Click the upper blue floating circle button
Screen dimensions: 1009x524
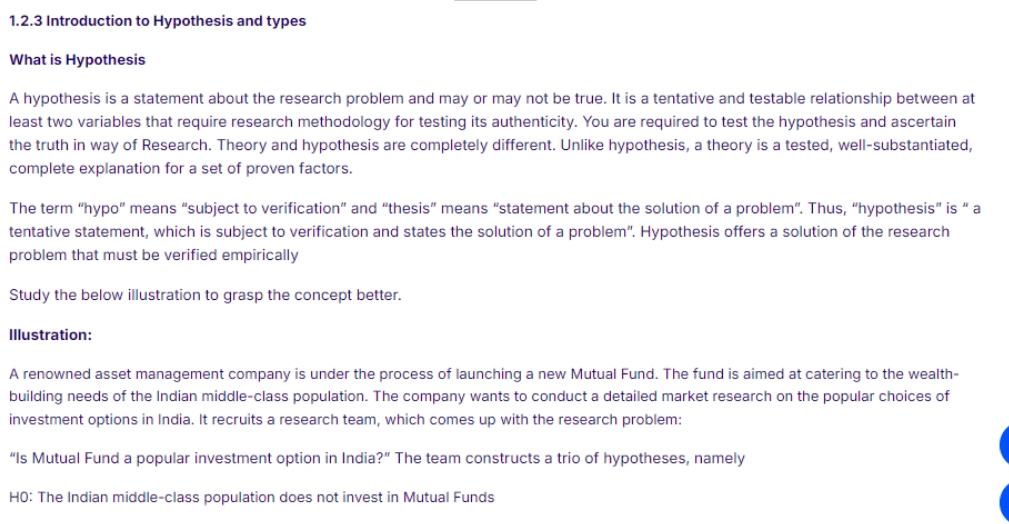pos(1004,444)
